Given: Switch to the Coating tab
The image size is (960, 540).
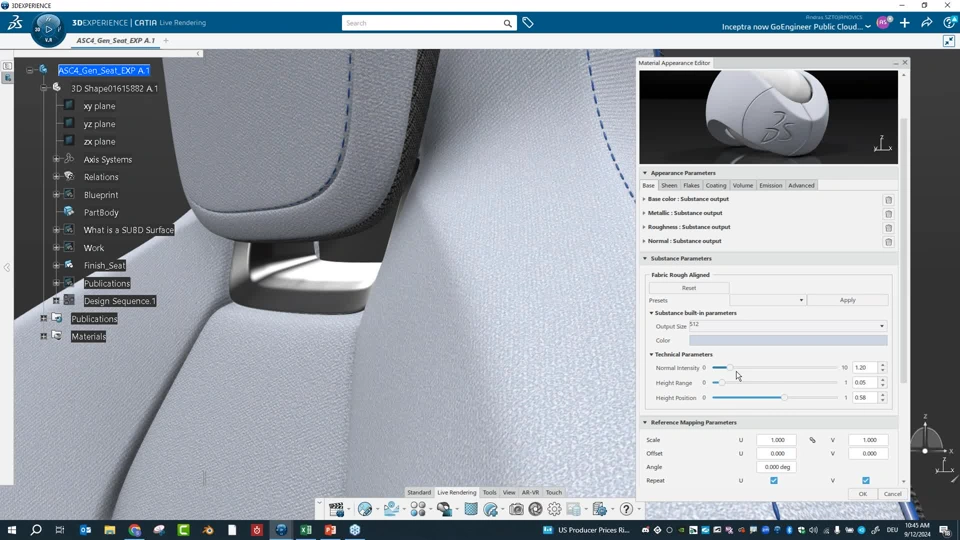Looking at the screenshot, I should [716, 186].
